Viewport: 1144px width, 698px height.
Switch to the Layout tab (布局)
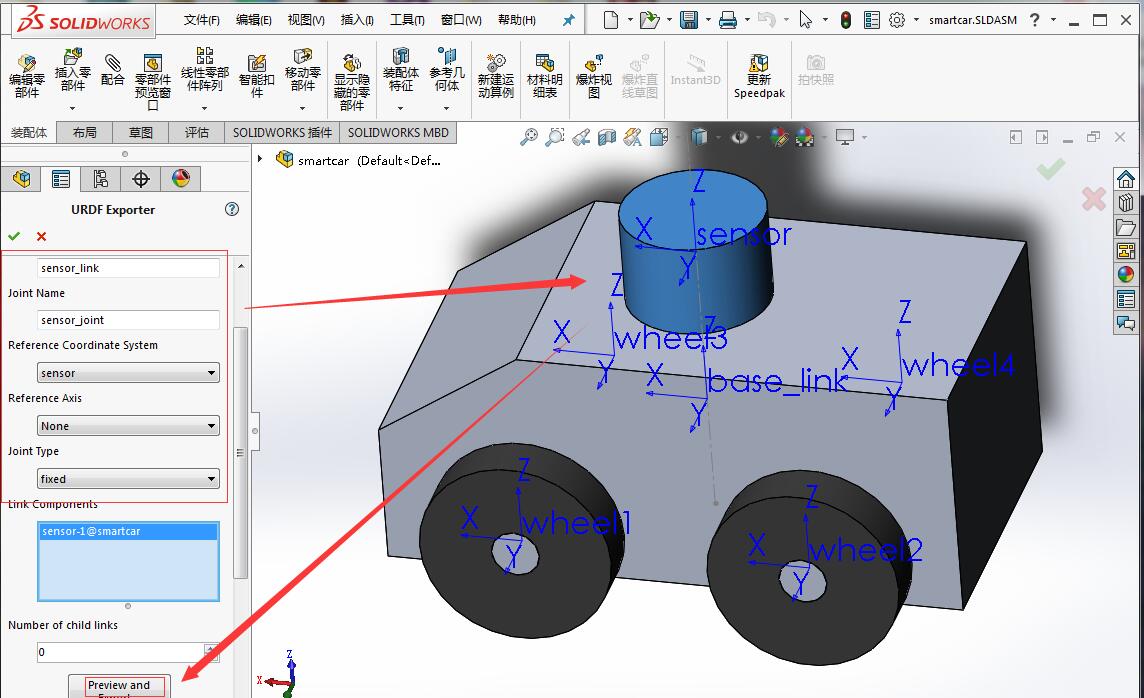click(x=85, y=132)
